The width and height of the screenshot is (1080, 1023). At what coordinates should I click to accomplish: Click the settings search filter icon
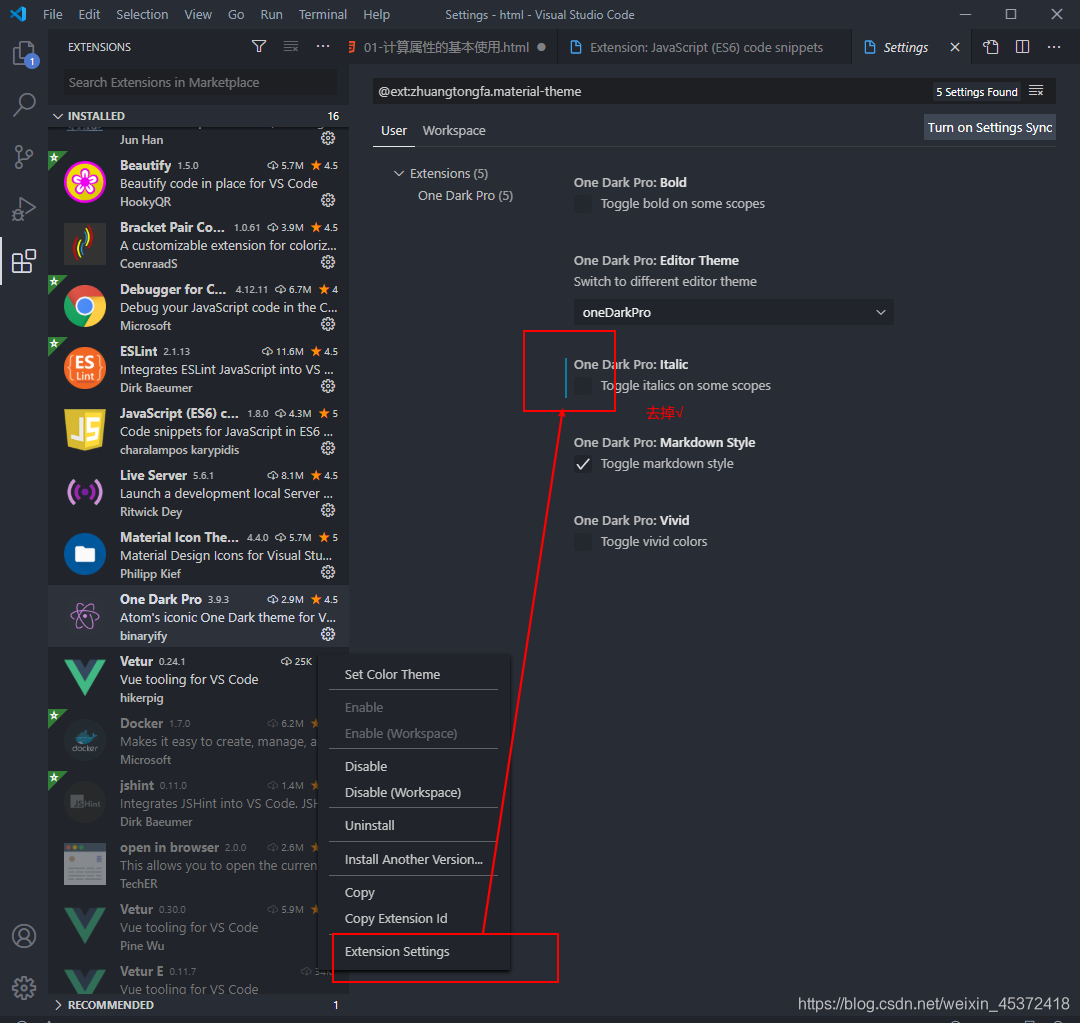1037,91
